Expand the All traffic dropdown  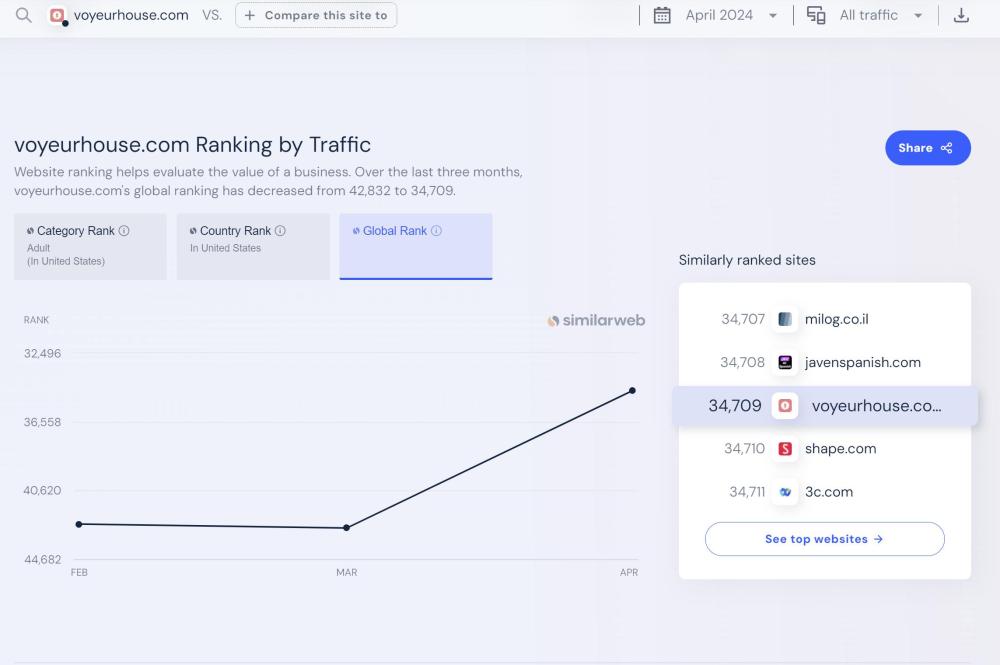880,15
